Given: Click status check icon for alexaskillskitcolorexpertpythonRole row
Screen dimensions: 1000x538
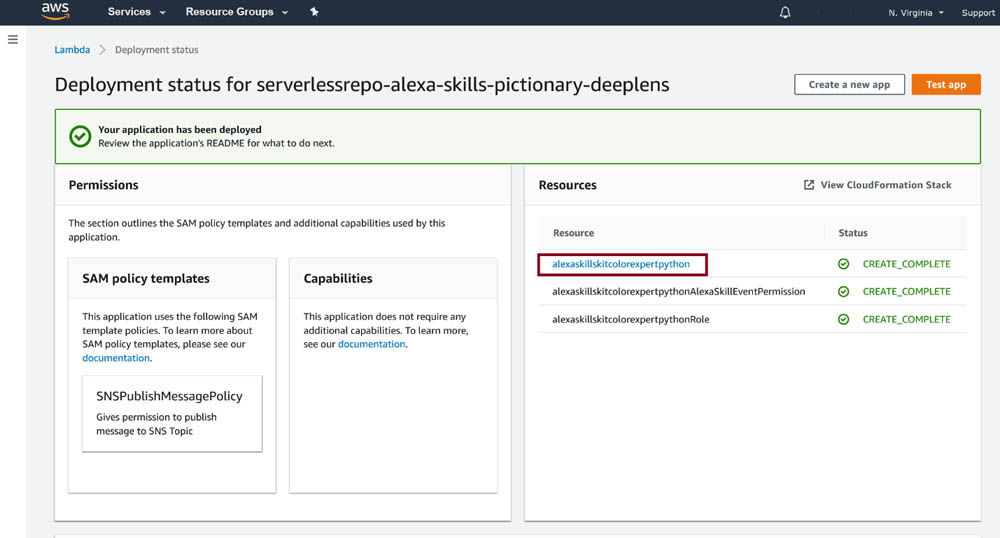Looking at the screenshot, I should 843,319.
